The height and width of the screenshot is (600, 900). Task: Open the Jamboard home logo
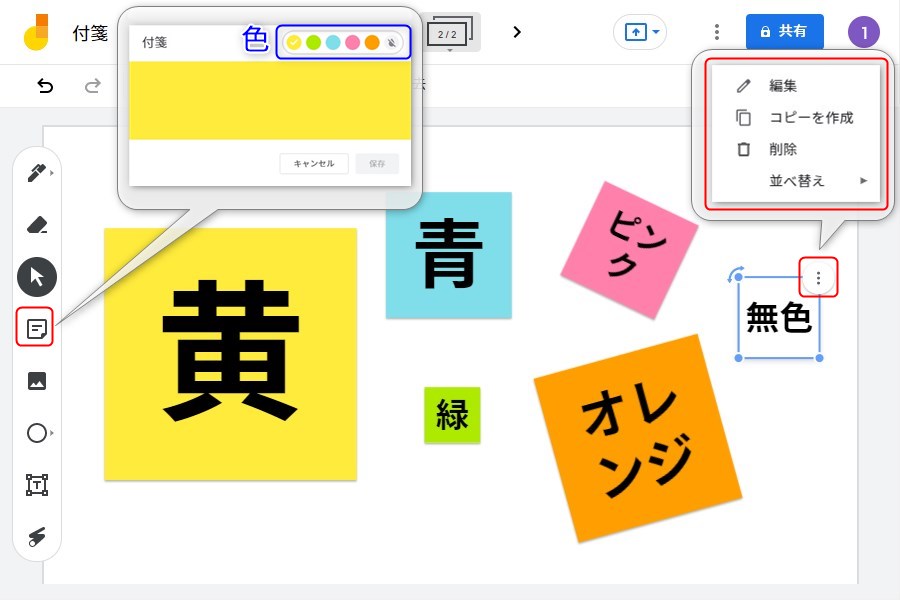tap(36, 33)
